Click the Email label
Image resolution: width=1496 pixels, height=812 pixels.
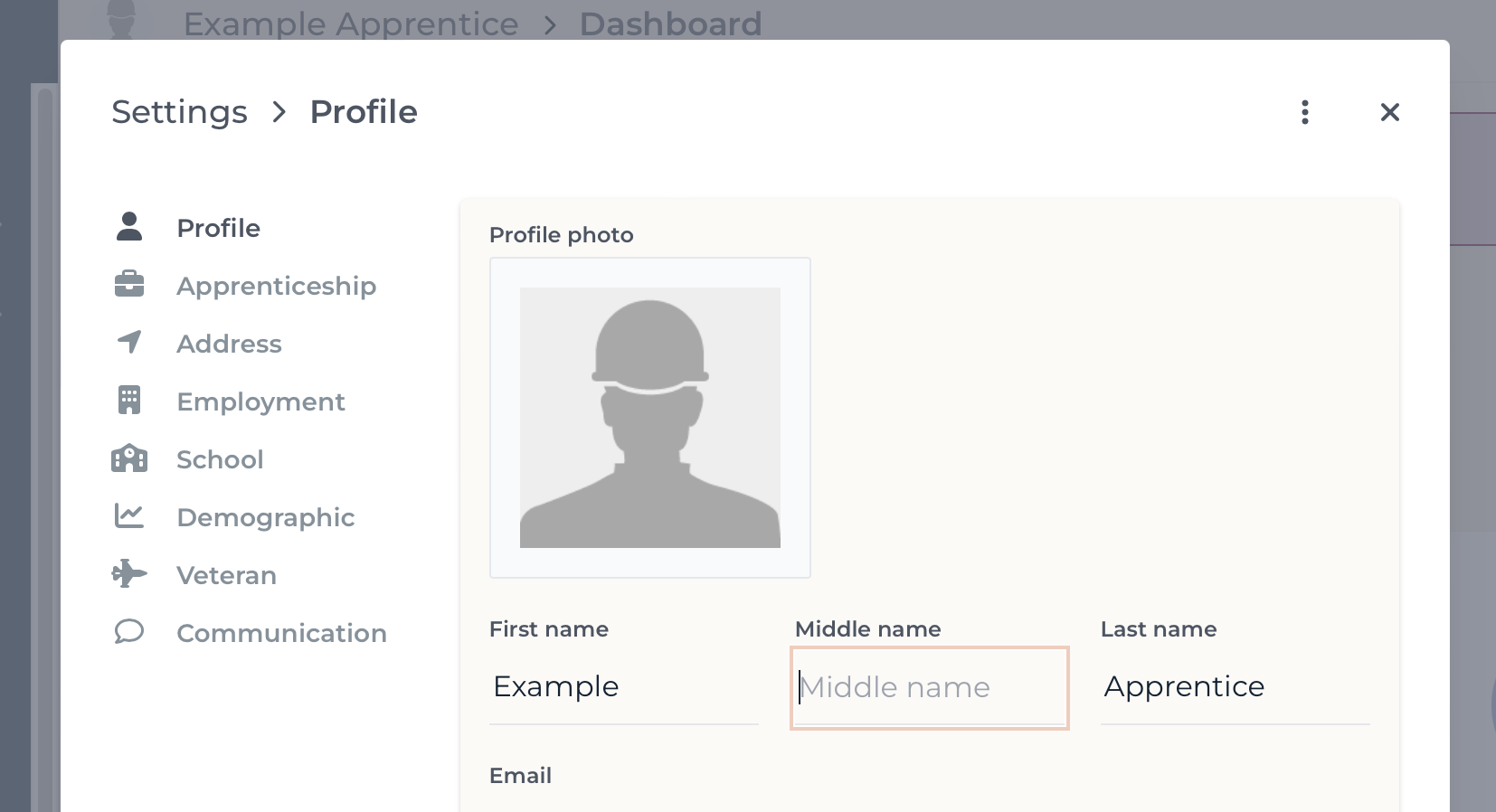[x=521, y=776]
